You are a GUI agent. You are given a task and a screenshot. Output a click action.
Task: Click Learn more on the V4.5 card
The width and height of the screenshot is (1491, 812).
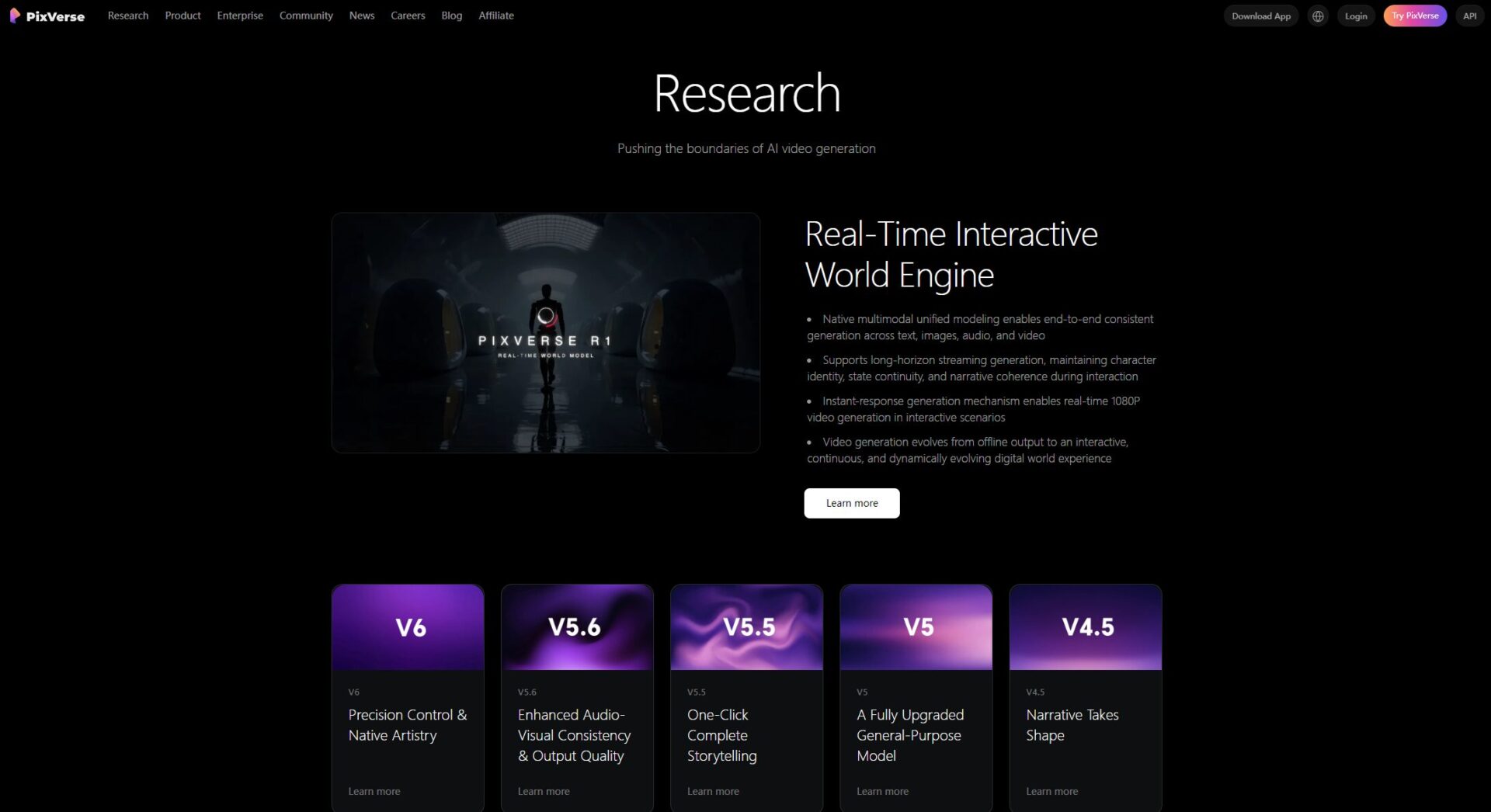pos(1052,791)
